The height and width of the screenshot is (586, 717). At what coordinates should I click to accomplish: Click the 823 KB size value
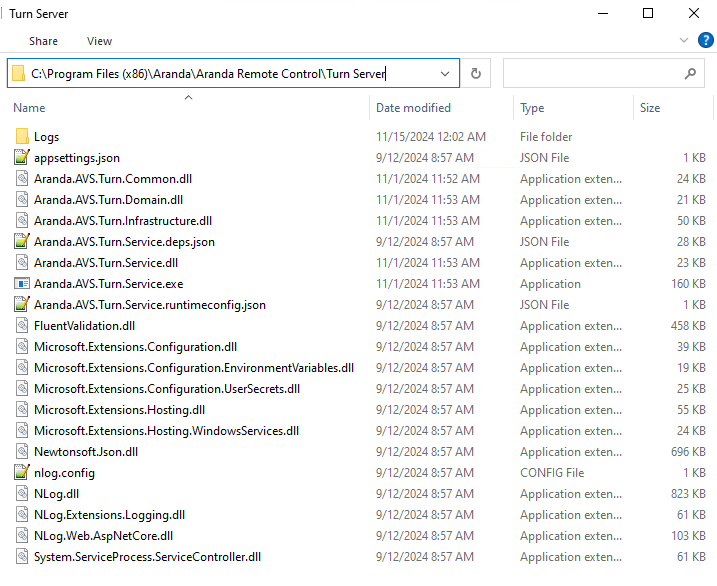[x=688, y=494]
